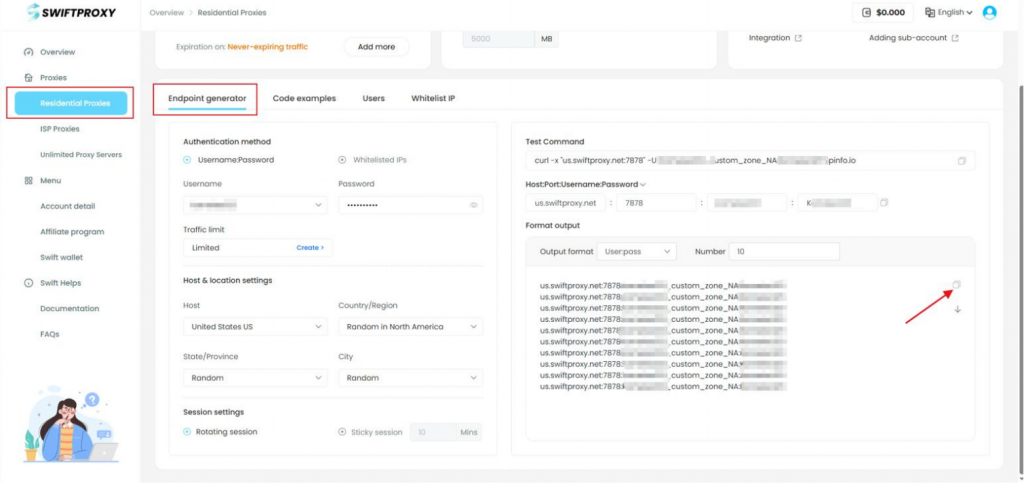Open the user profile avatar
Image resolution: width=1024 pixels, height=486 pixels.
click(x=989, y=12)
